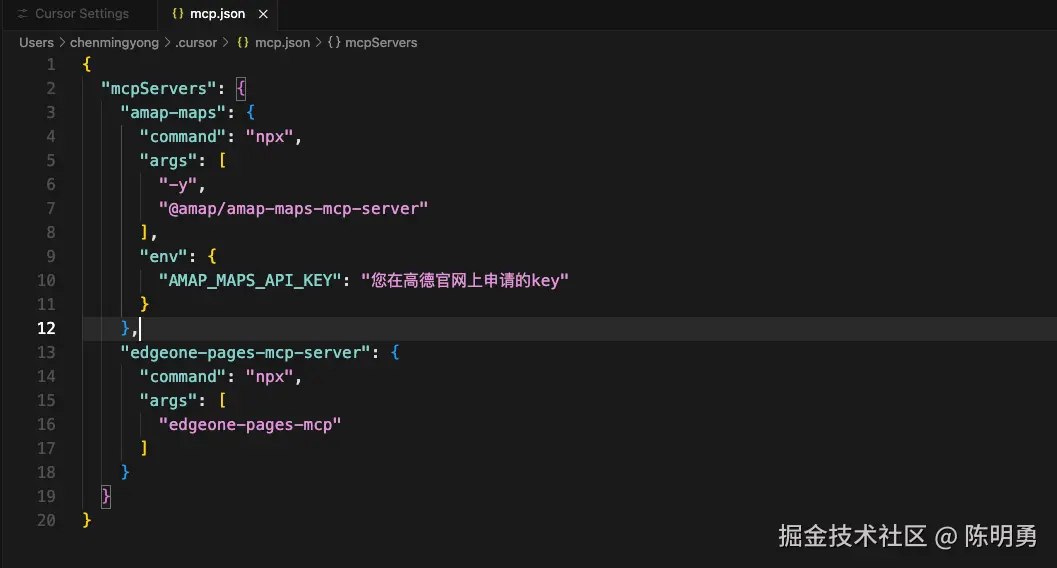The image size is (1057, 568).
Task: Place cursor on "edgeone-pages-mcp-server" key
Action: coord(245,352)
